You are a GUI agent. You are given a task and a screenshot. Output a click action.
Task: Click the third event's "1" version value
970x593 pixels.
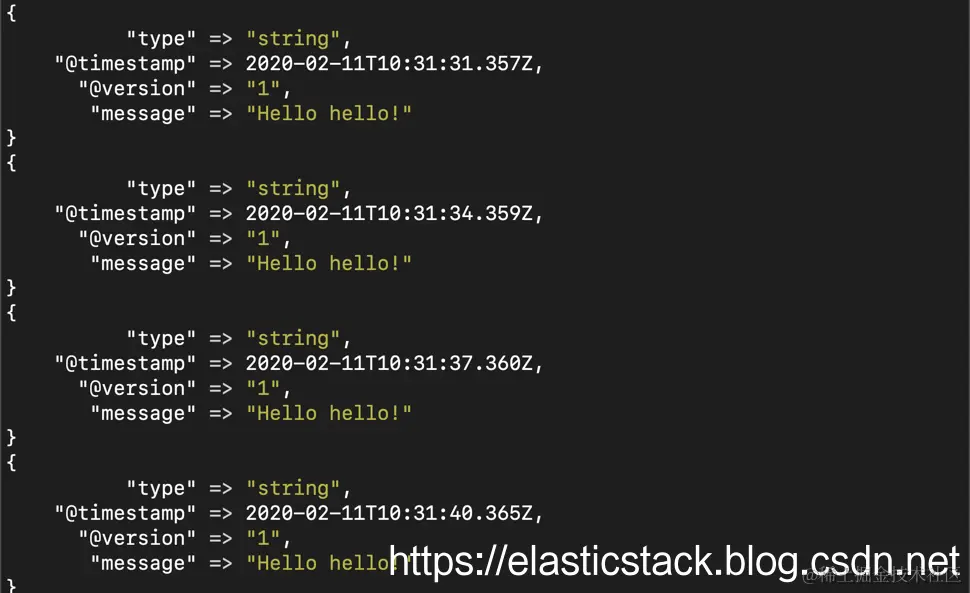[263, 388]
